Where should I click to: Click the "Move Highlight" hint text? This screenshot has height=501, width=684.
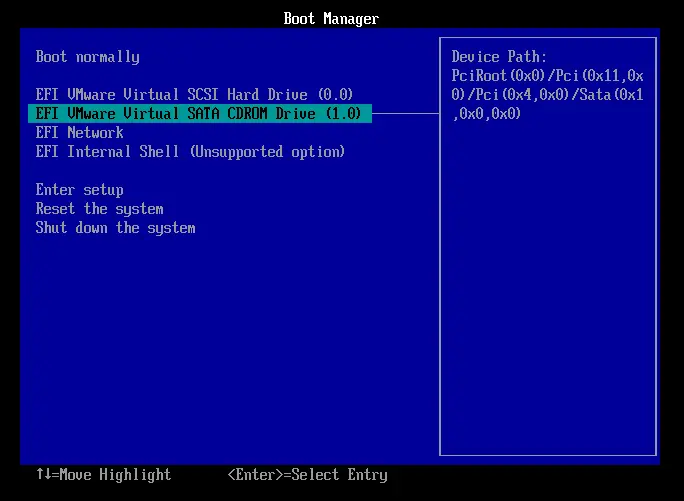[115, 475]
